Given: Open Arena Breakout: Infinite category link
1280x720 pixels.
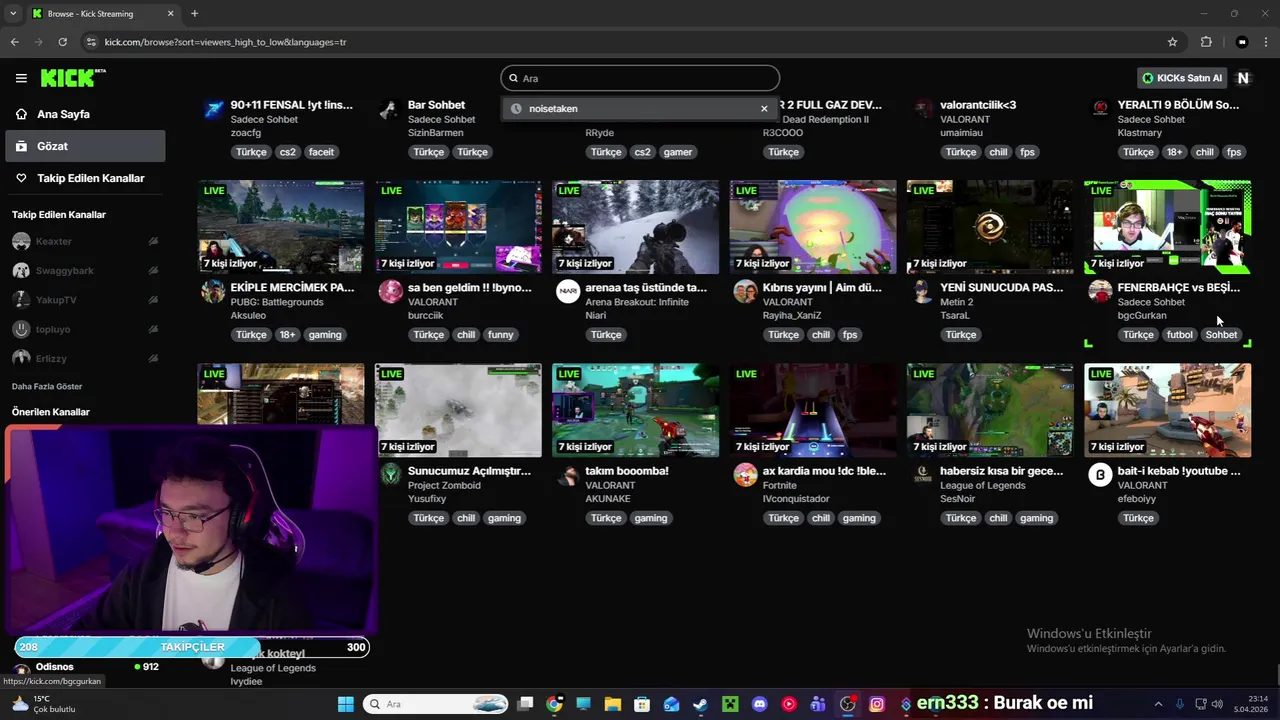Looking at the screenshot, I should click(637, 302).
